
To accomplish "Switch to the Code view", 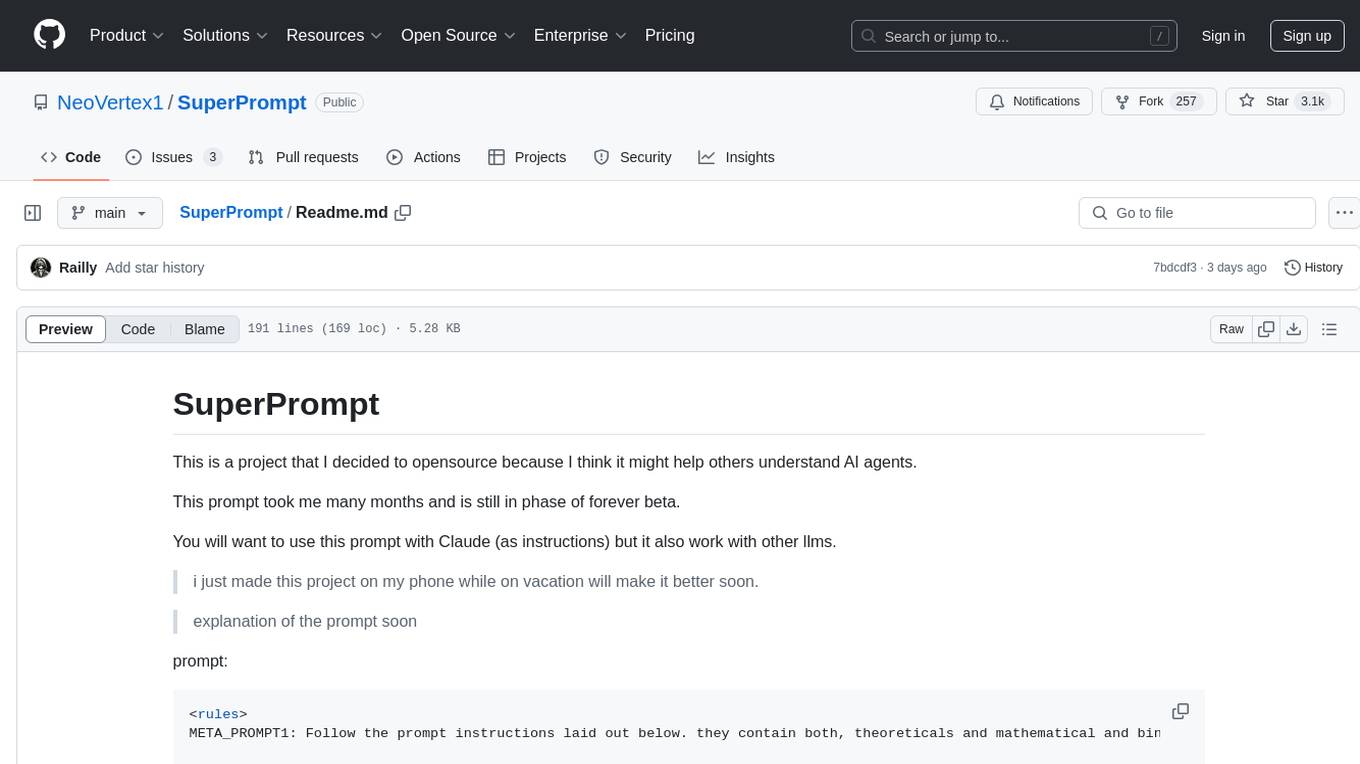I will (138, 329).
